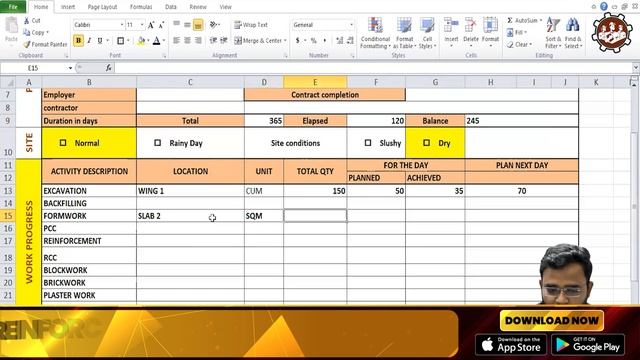Check the Normal site condition box
Viewport: 640px width, 360px height.
[63, 143]
